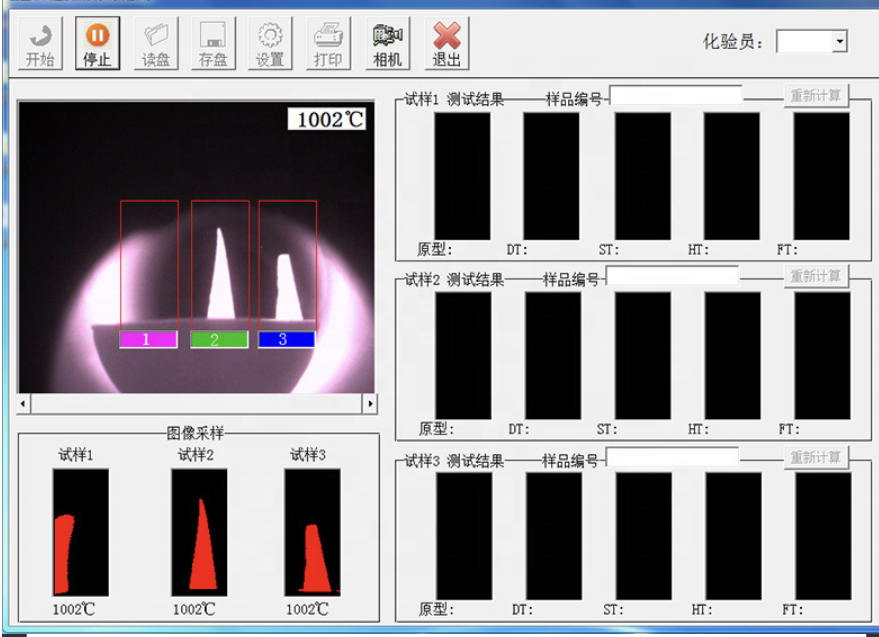
Task: Click 重新计算 button for 试样2
Action: (815, 276)
